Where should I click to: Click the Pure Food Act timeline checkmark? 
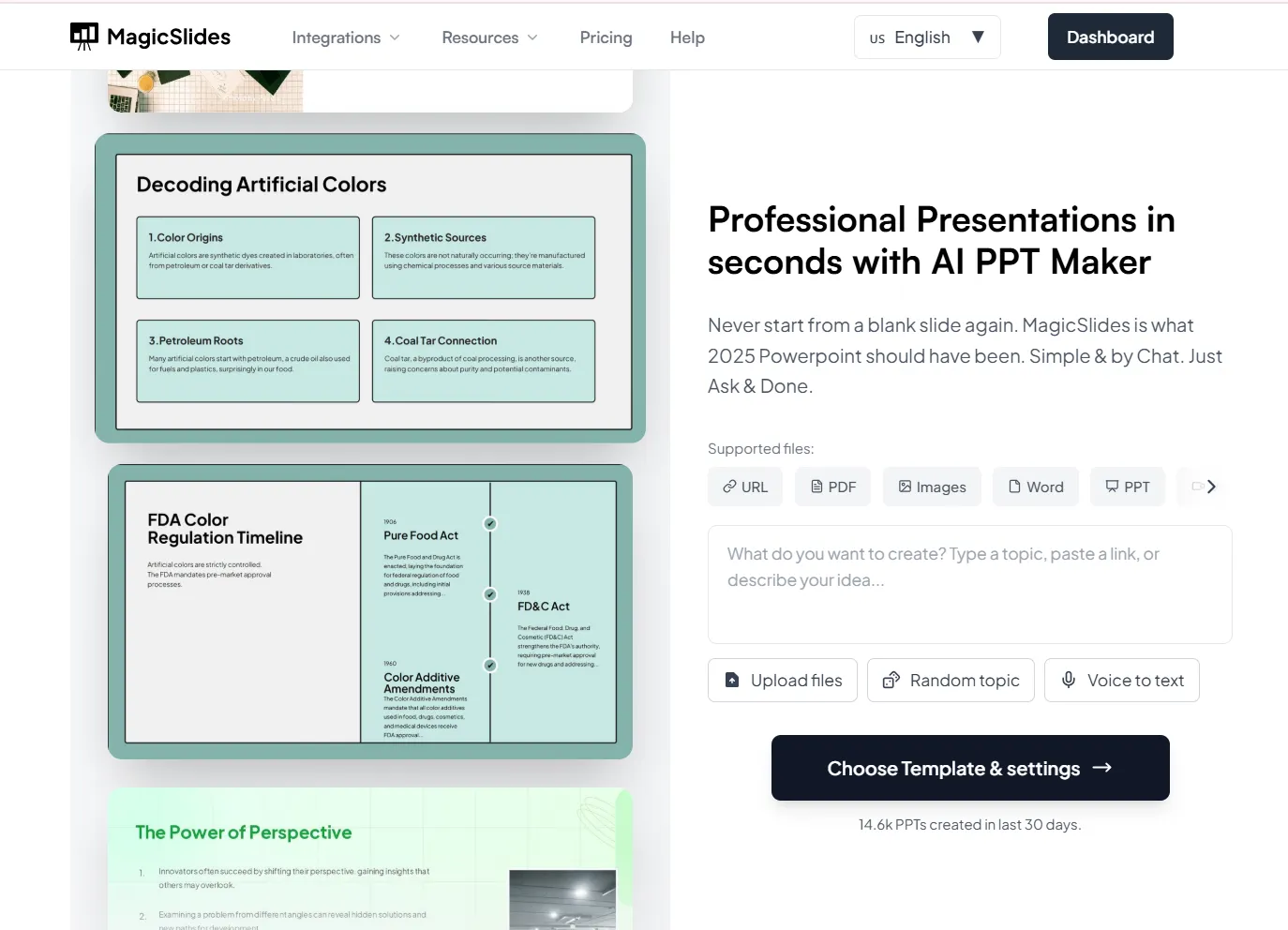tap(490, 523)
